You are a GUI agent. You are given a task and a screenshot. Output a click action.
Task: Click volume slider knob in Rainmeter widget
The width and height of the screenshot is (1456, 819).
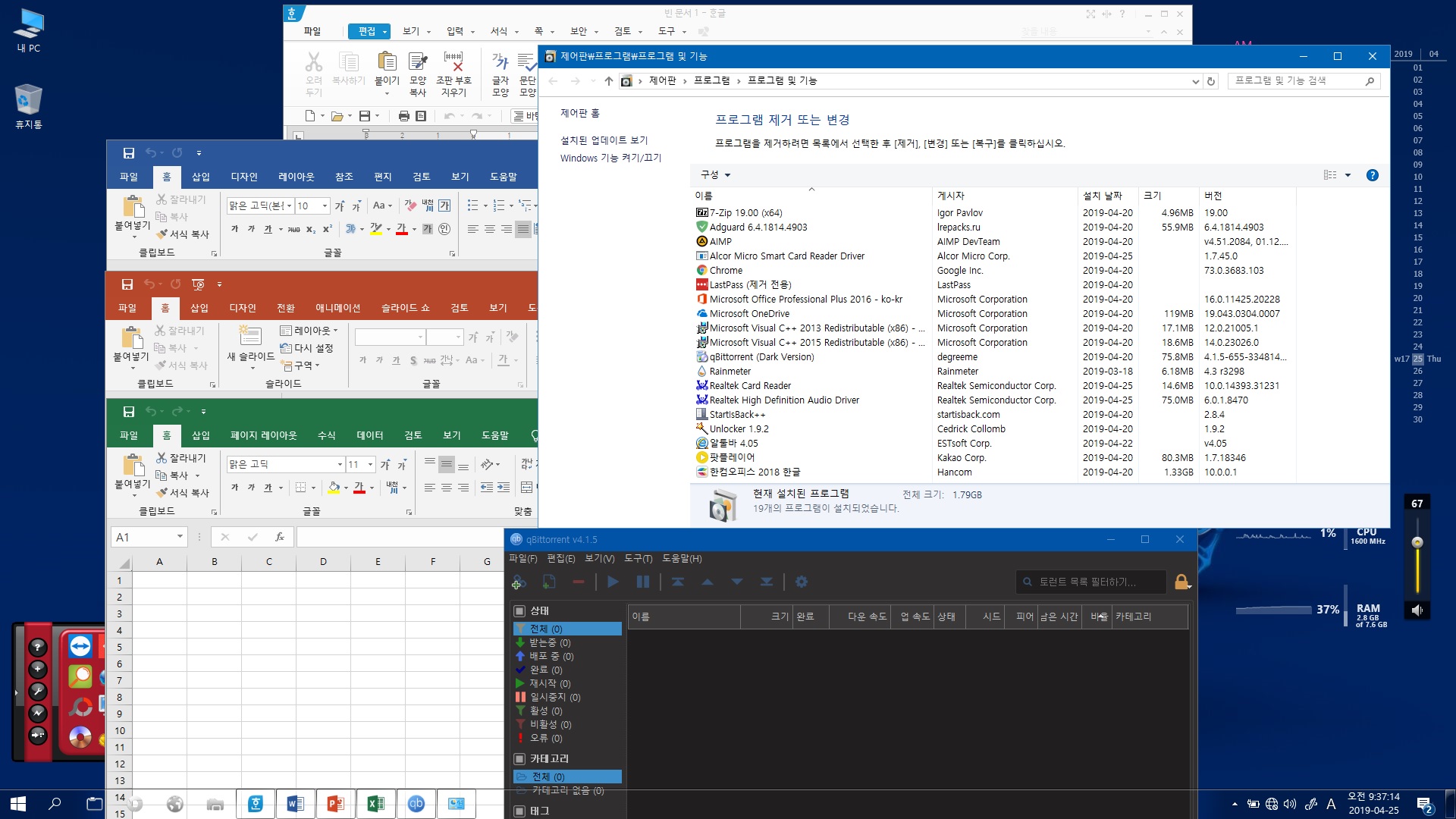[x=1417, y=542]
